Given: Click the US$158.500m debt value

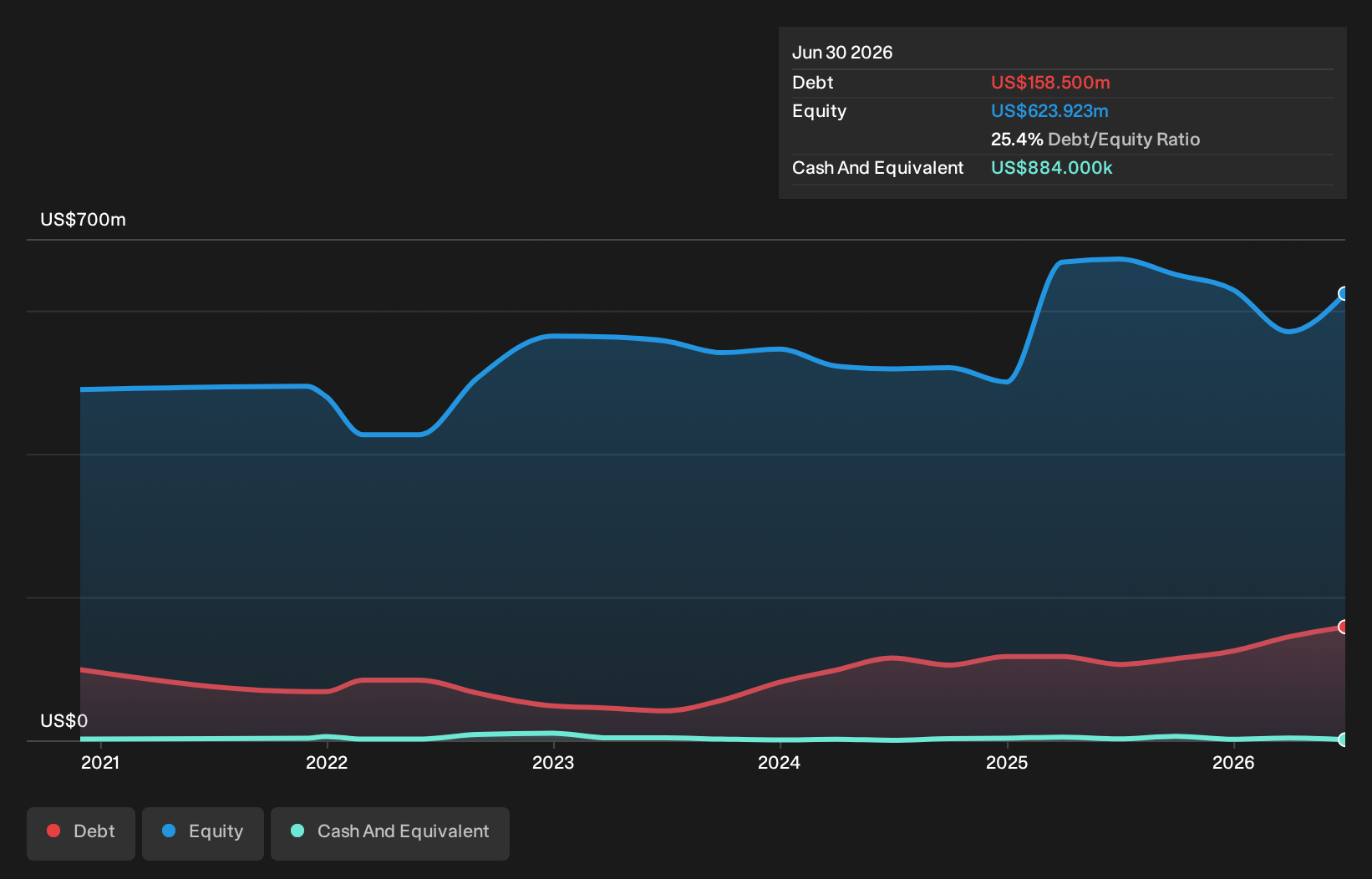Looking at the screenshot, I should pos(1050,83).
